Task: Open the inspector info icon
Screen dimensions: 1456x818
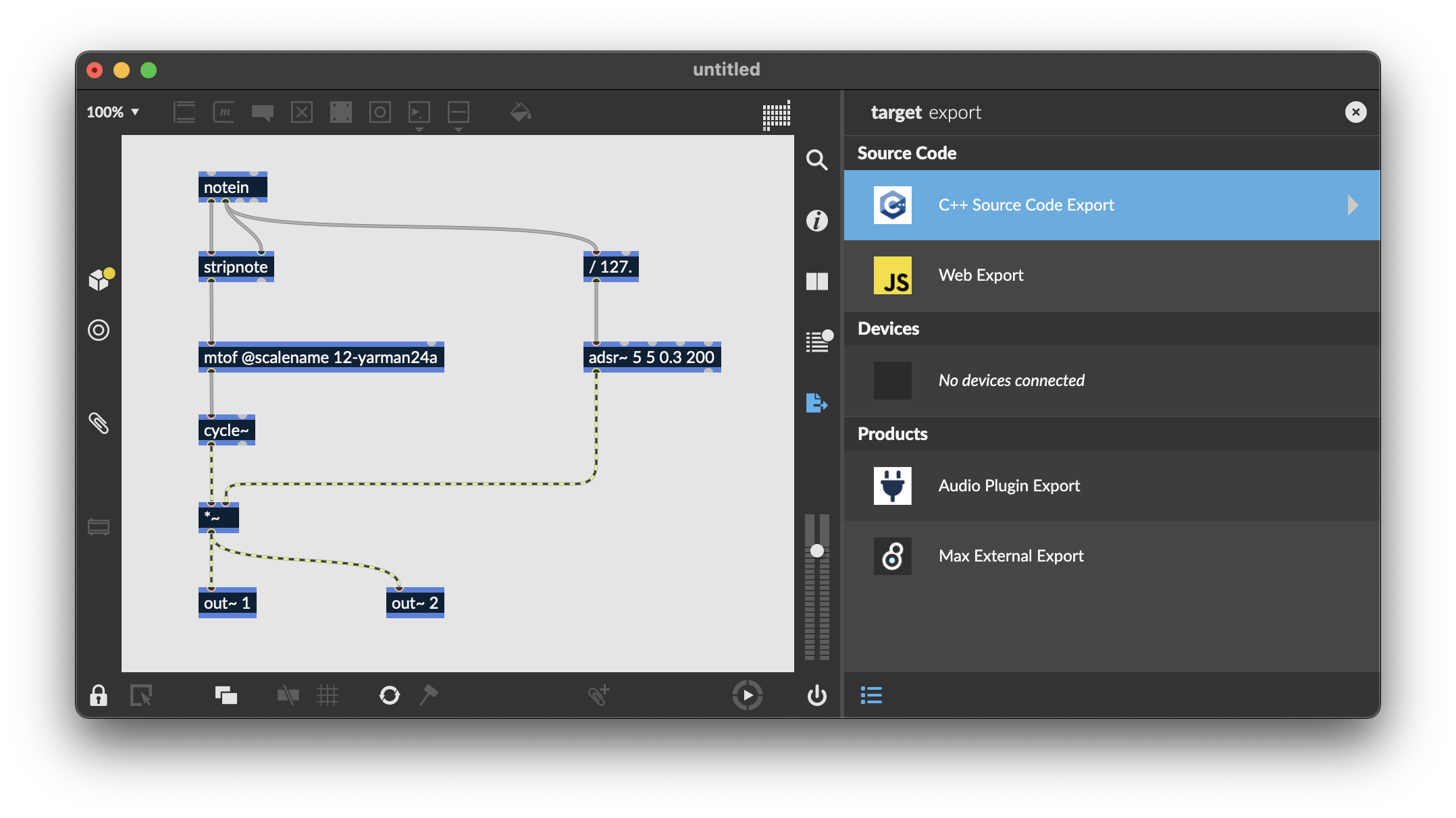Action: pyautogui.click(x=816, y=221)
